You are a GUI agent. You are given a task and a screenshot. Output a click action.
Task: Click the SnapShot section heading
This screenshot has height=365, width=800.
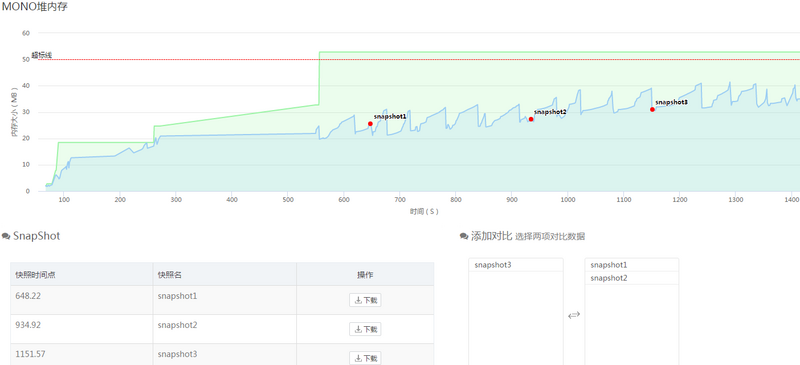coord(37,236)
